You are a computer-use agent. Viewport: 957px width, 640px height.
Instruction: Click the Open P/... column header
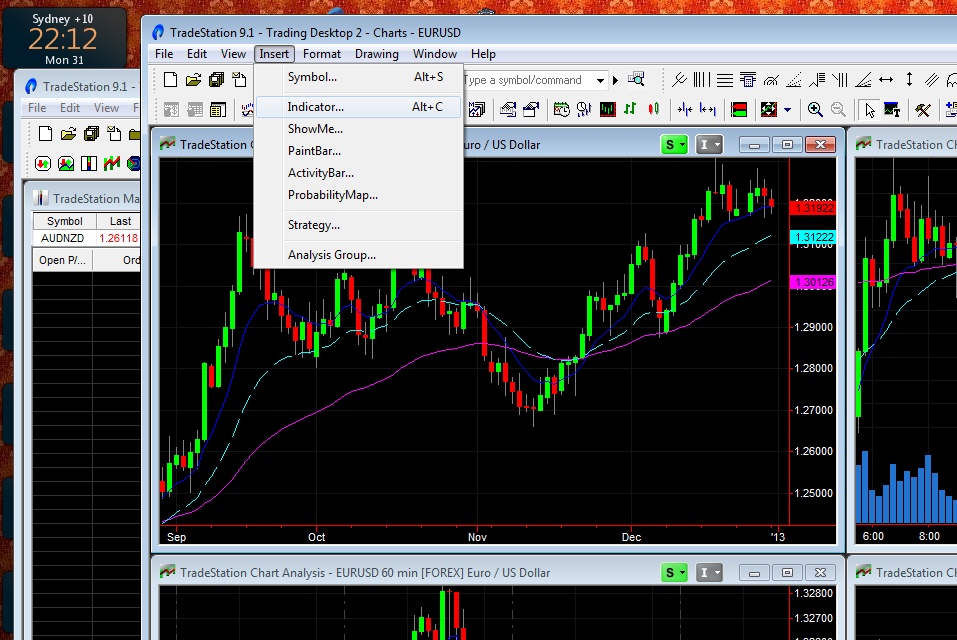coord(62,260)
